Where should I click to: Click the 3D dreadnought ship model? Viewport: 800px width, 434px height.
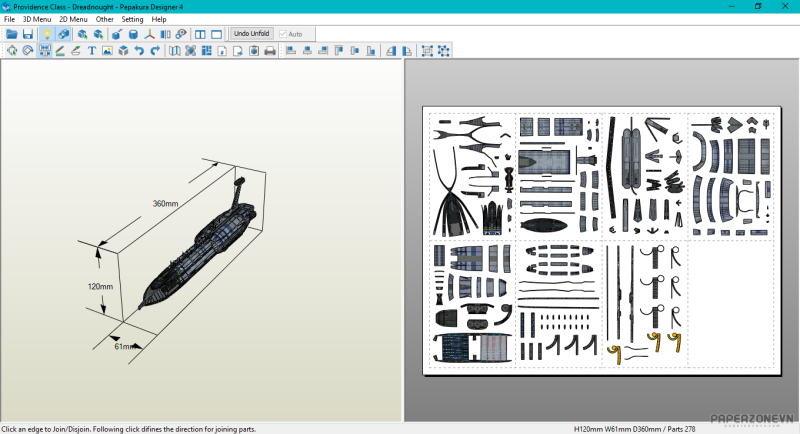(x=195, y=250)
